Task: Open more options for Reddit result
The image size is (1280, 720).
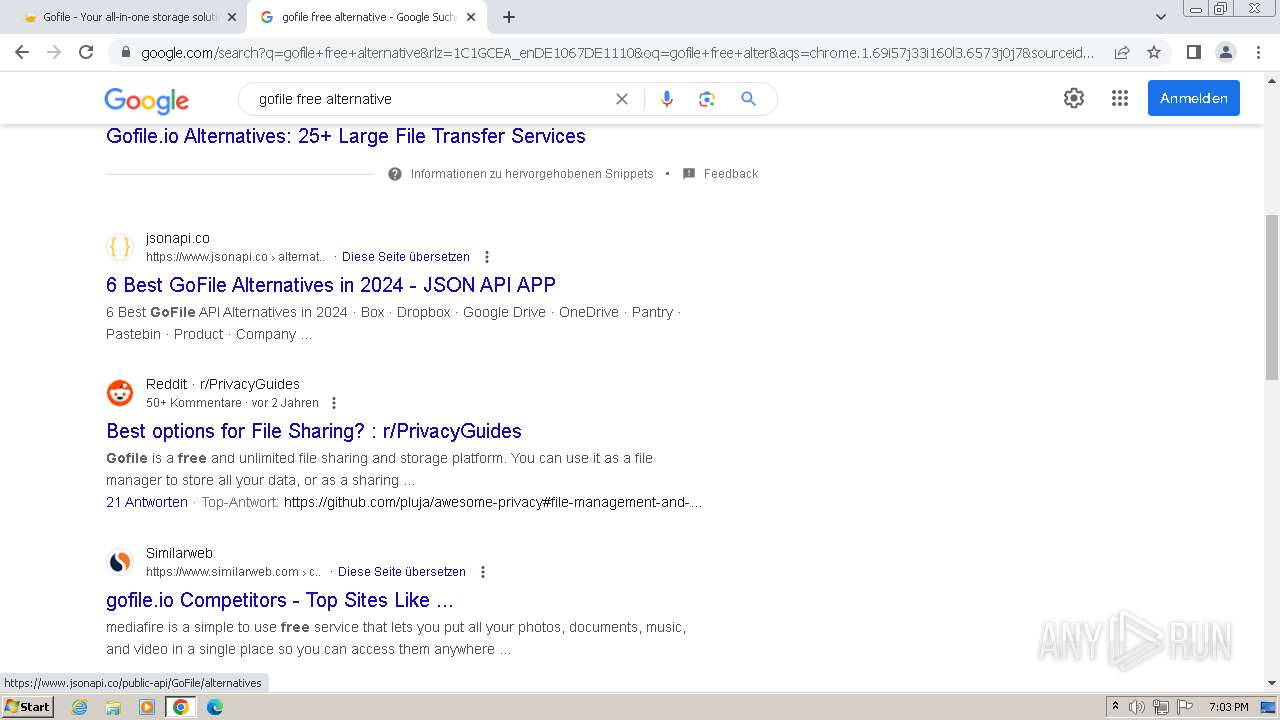Action: tap(334, 403)
